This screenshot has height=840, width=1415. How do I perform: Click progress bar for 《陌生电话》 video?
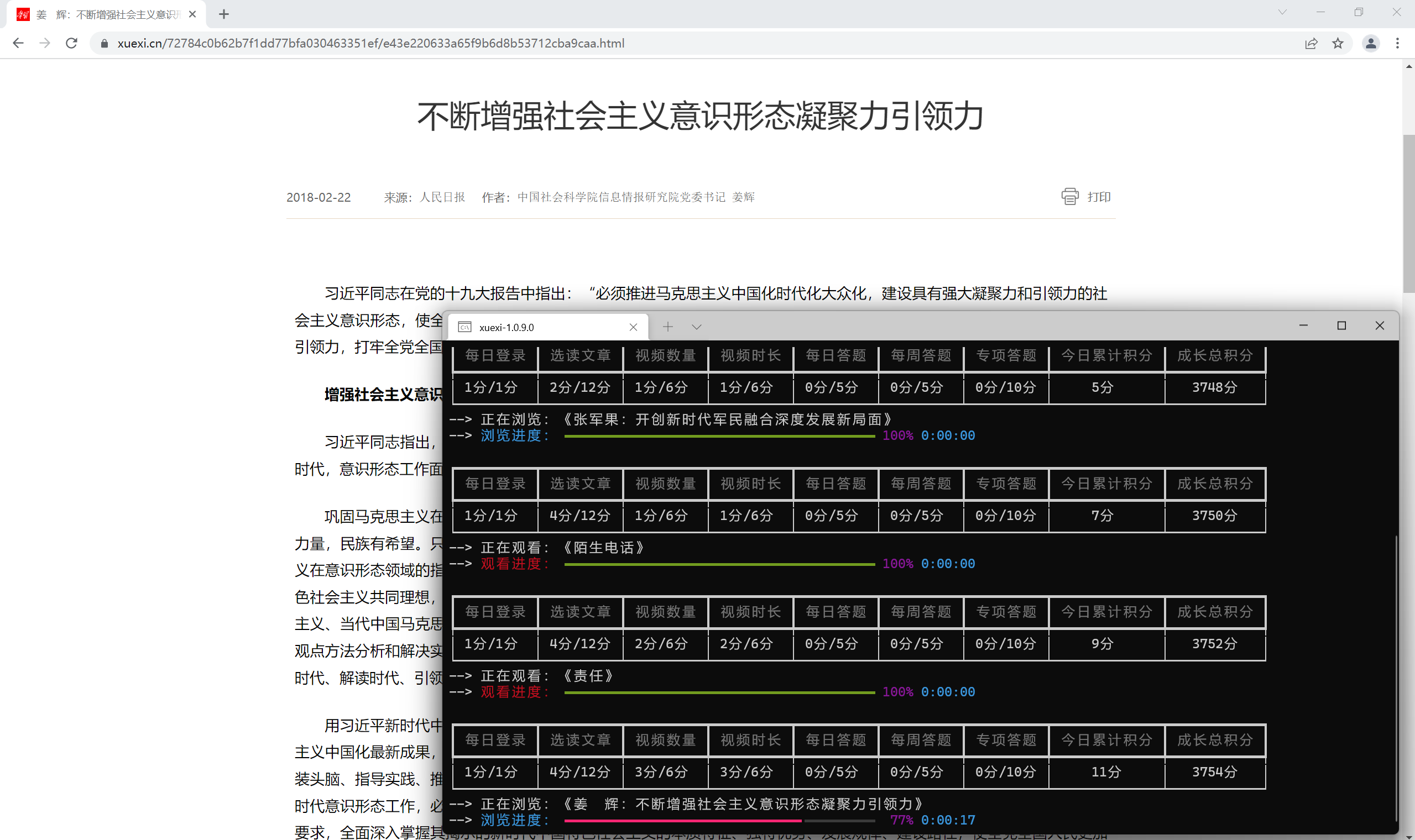pos(720,564)
